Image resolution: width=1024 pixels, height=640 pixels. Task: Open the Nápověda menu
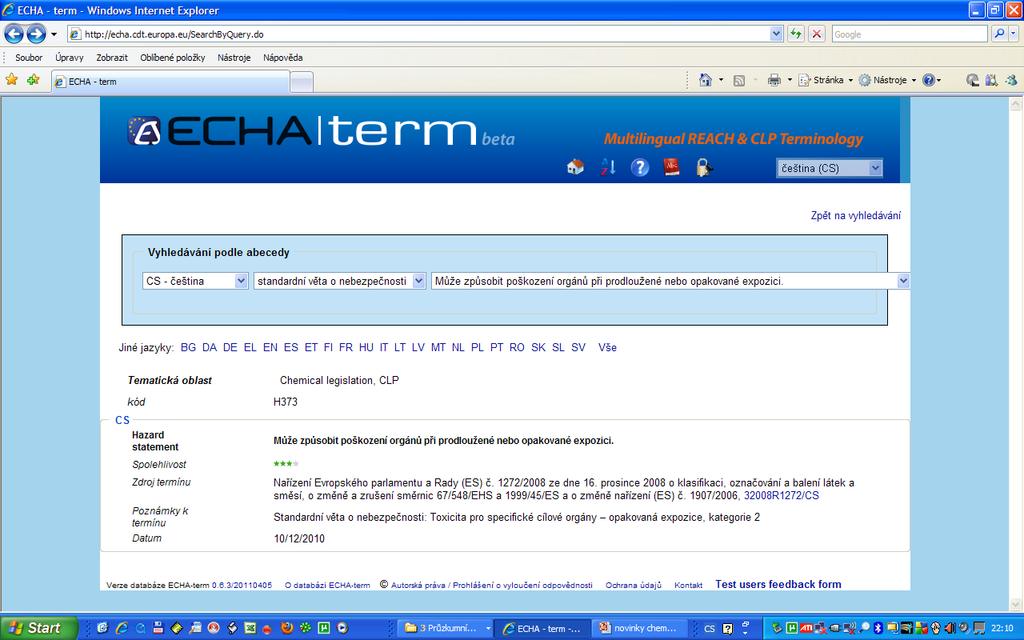(283, 57)
